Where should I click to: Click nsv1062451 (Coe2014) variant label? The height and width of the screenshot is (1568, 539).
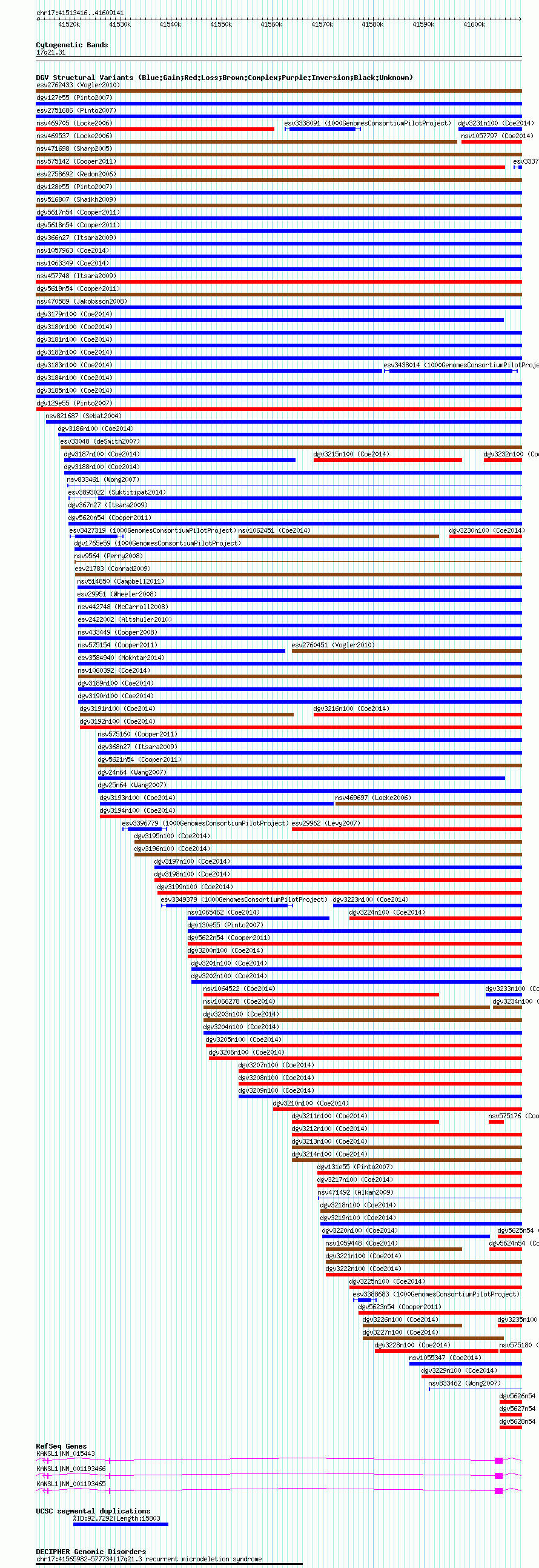[274, 531]
